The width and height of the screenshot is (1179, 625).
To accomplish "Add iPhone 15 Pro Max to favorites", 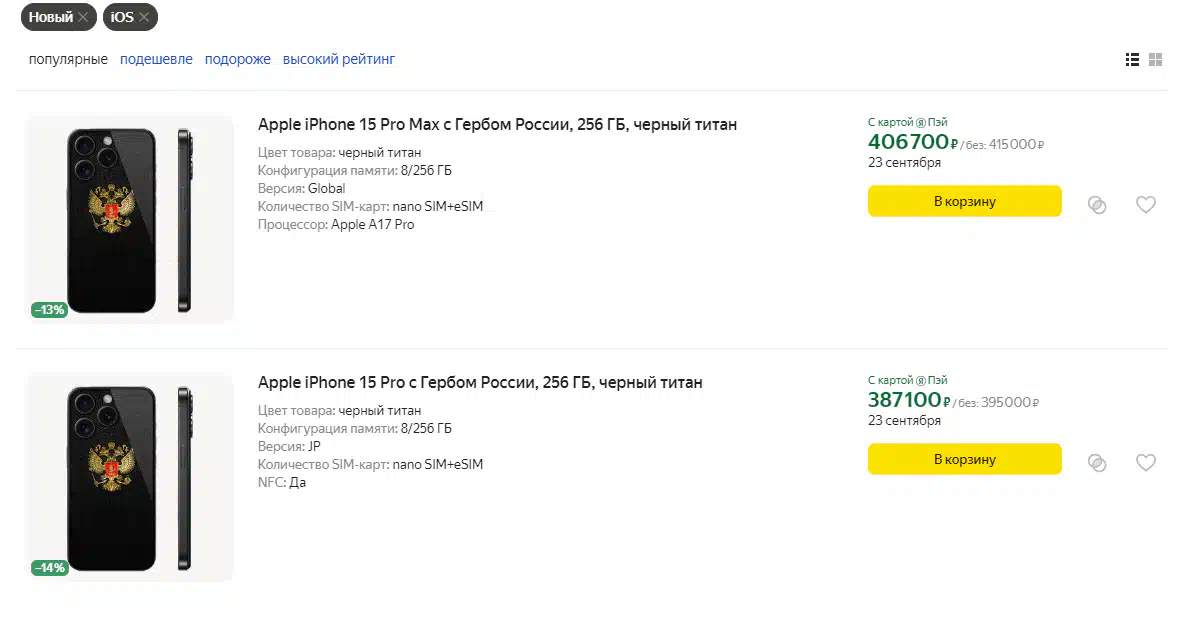I will [1145, 204].
